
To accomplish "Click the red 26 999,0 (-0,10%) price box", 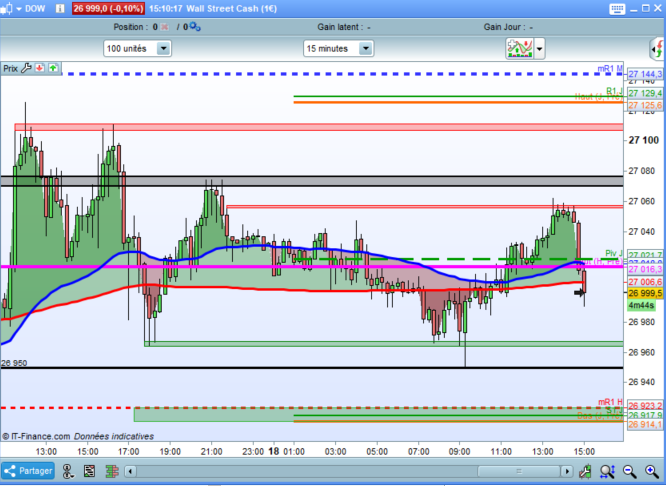I will tap(108, 8).
